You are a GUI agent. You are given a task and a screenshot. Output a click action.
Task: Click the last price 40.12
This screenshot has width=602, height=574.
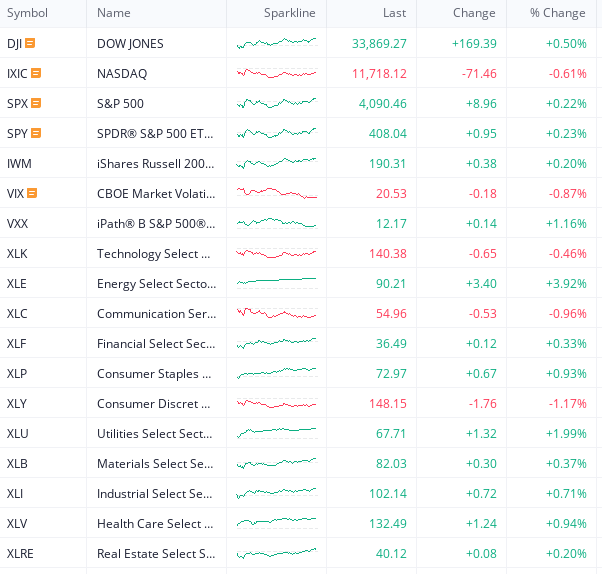(x=391, y=554)
